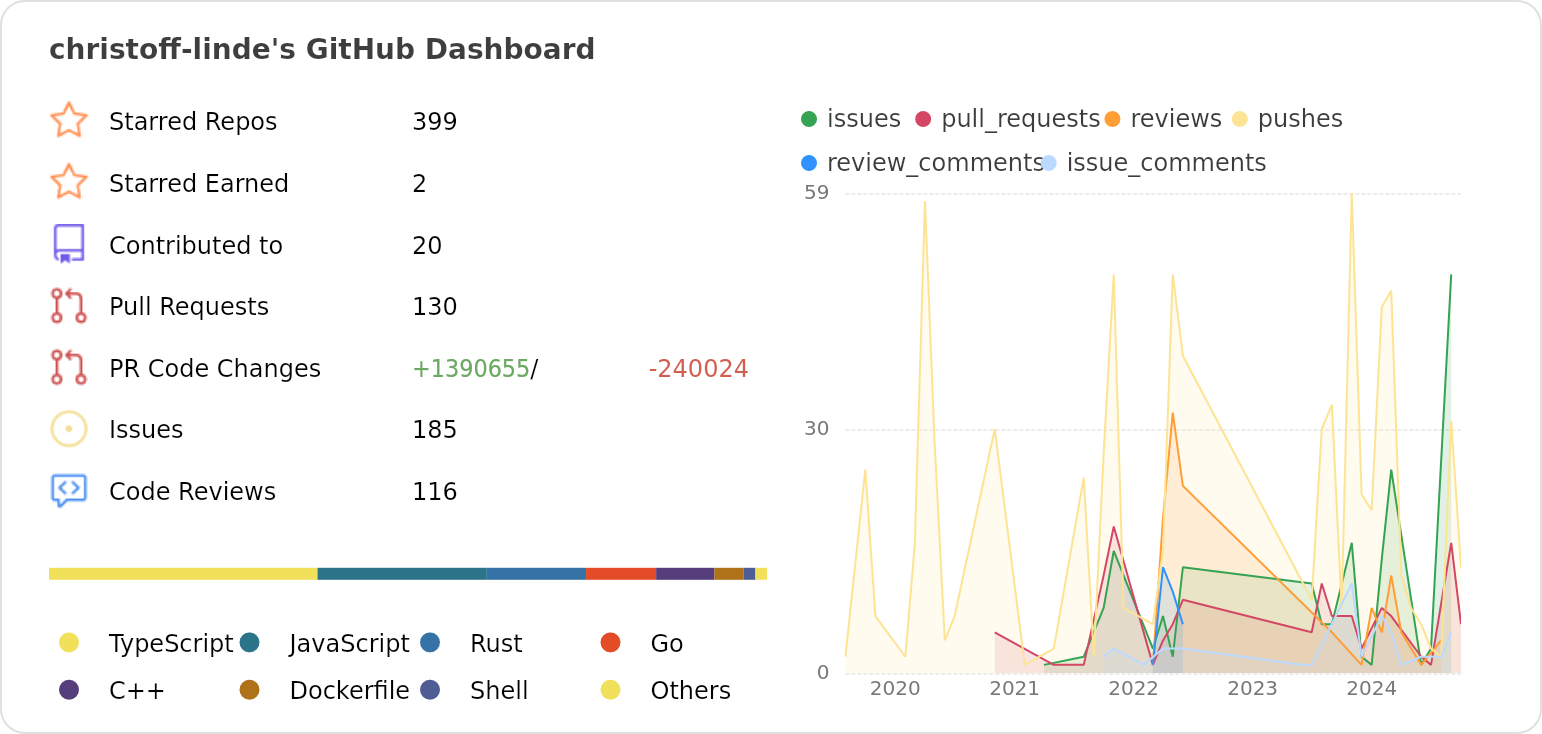
Task: Click the PR Code Changes label
Action: 215,369
